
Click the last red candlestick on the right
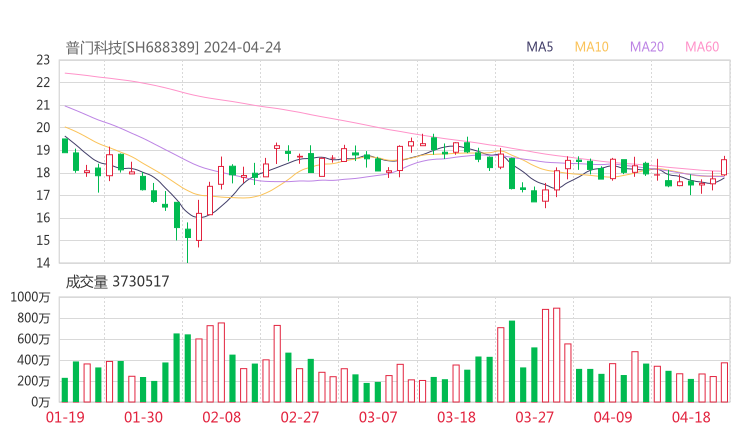coord(724,167)
